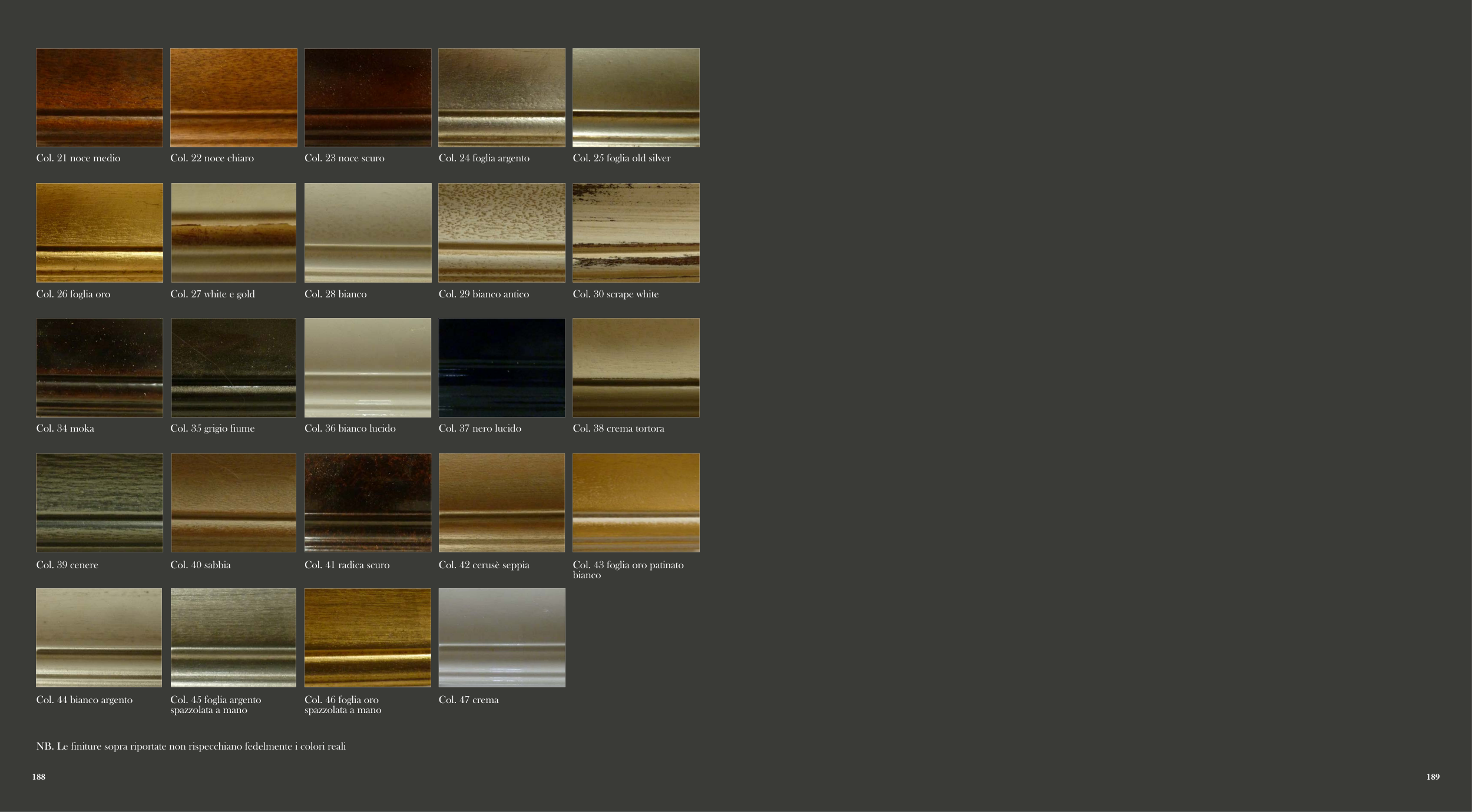
Task: Click the Col. 47 crema sample
Action: click(x=501, y=637)
